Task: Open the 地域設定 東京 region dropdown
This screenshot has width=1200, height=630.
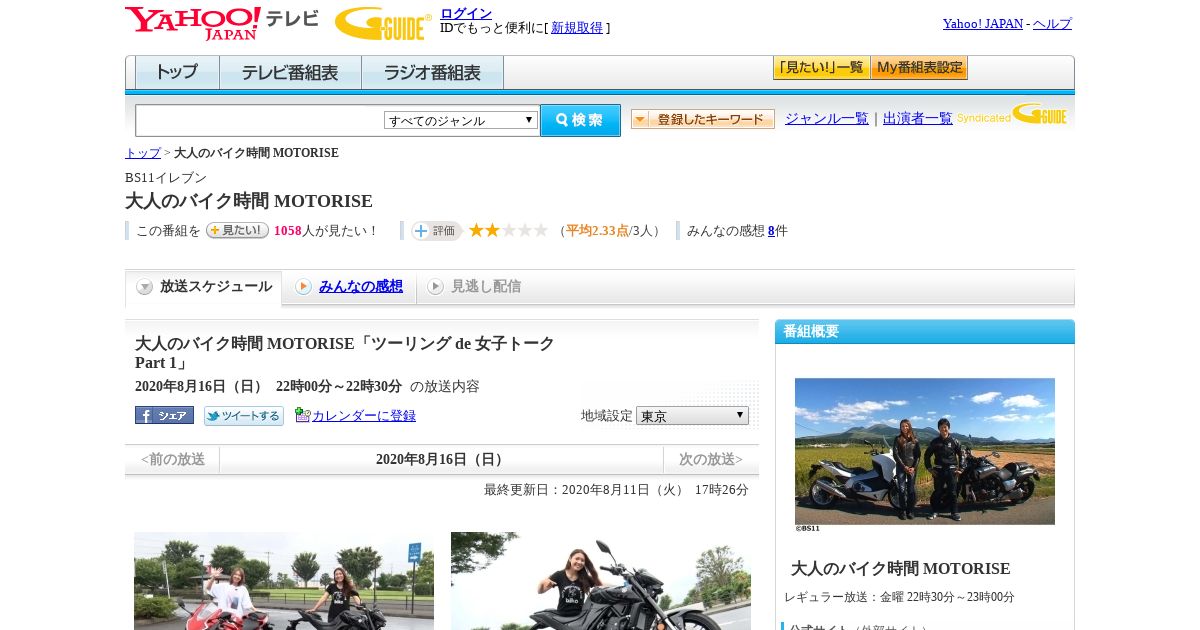Action: pyautogui.click(x=692, y=415)
